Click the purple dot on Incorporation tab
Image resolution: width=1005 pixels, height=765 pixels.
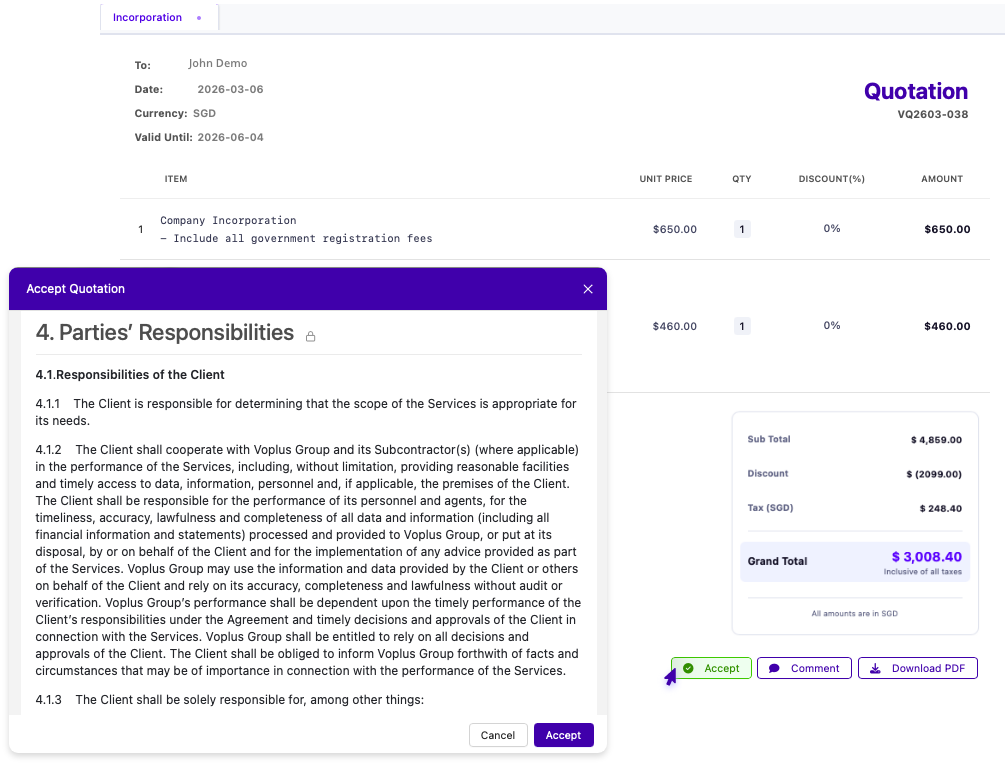pos(199,18)
